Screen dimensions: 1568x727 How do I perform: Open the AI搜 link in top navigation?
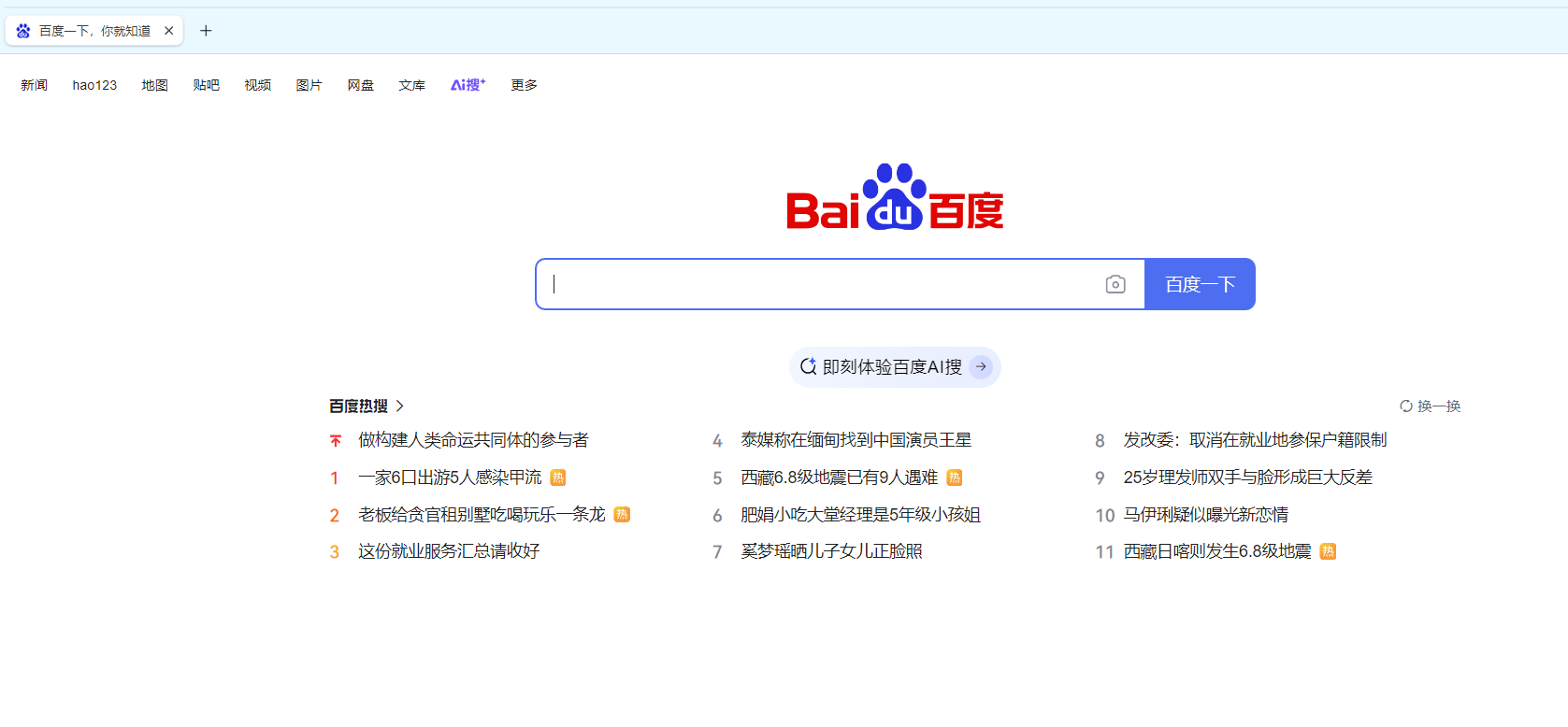tap(468, 84)
